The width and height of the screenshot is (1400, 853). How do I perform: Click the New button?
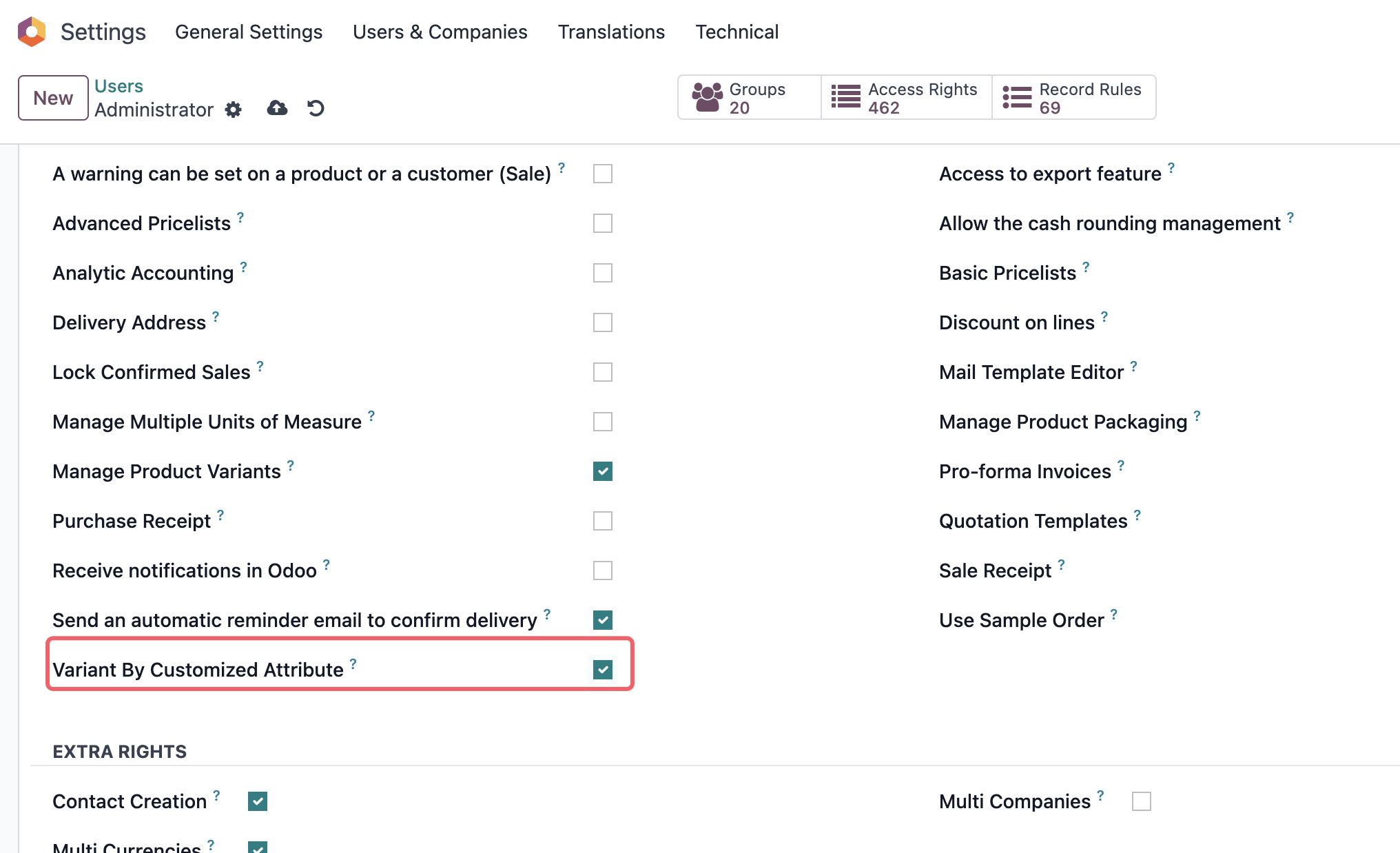coord(53,98)
